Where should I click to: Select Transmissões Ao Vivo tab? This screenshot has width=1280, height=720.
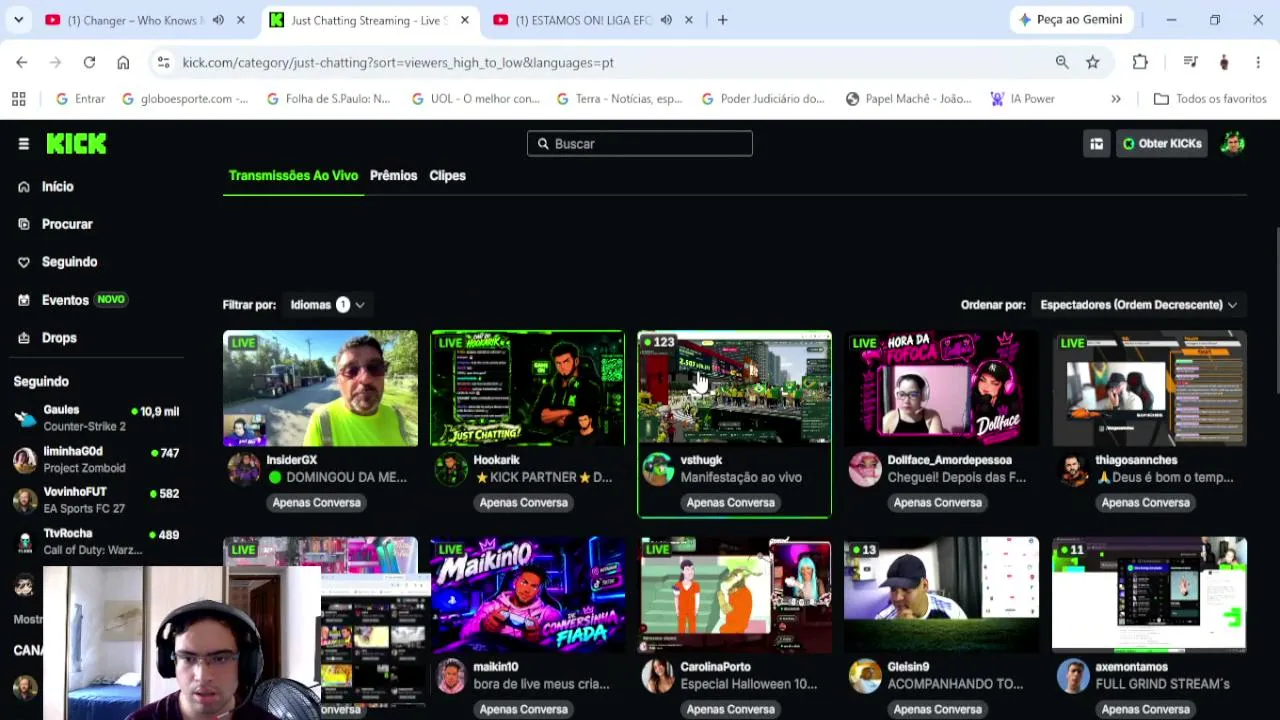[293, 176]
